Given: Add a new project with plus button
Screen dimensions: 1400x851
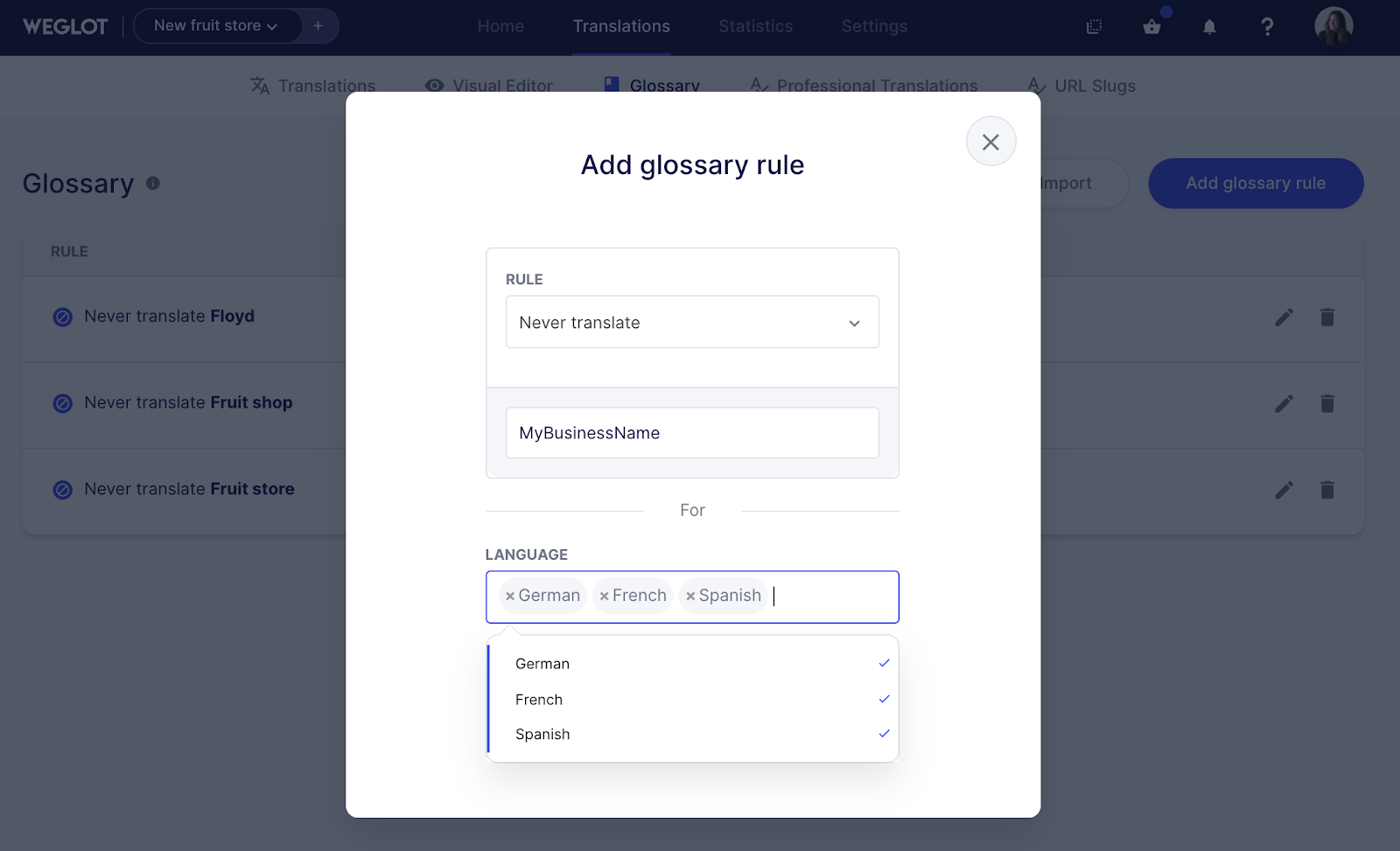Looking at the screenshot, I should 318,26.
